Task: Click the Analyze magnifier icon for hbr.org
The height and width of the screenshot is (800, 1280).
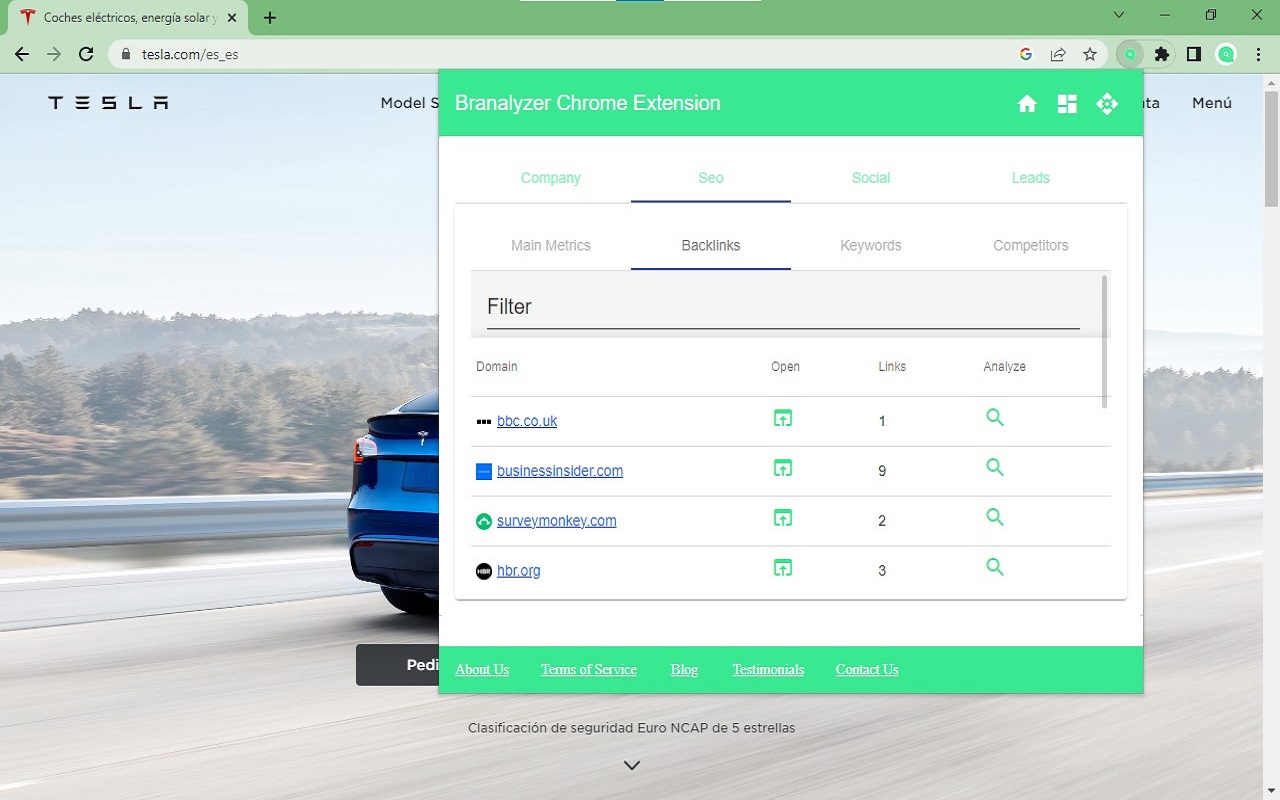Action: tap(994, 567)
